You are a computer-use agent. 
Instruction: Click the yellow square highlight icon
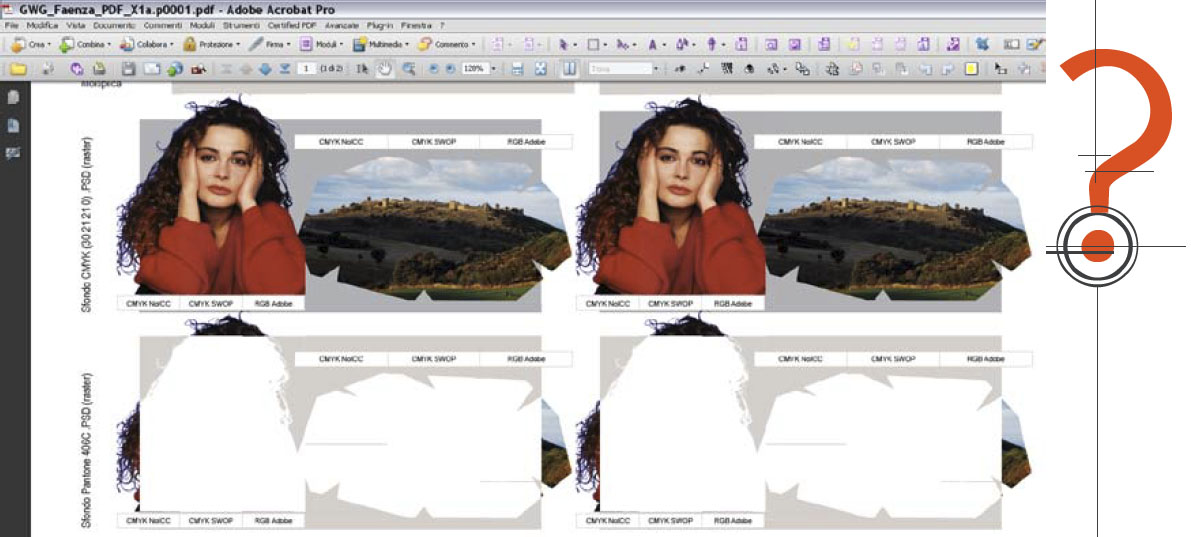(x=971, y=69)
